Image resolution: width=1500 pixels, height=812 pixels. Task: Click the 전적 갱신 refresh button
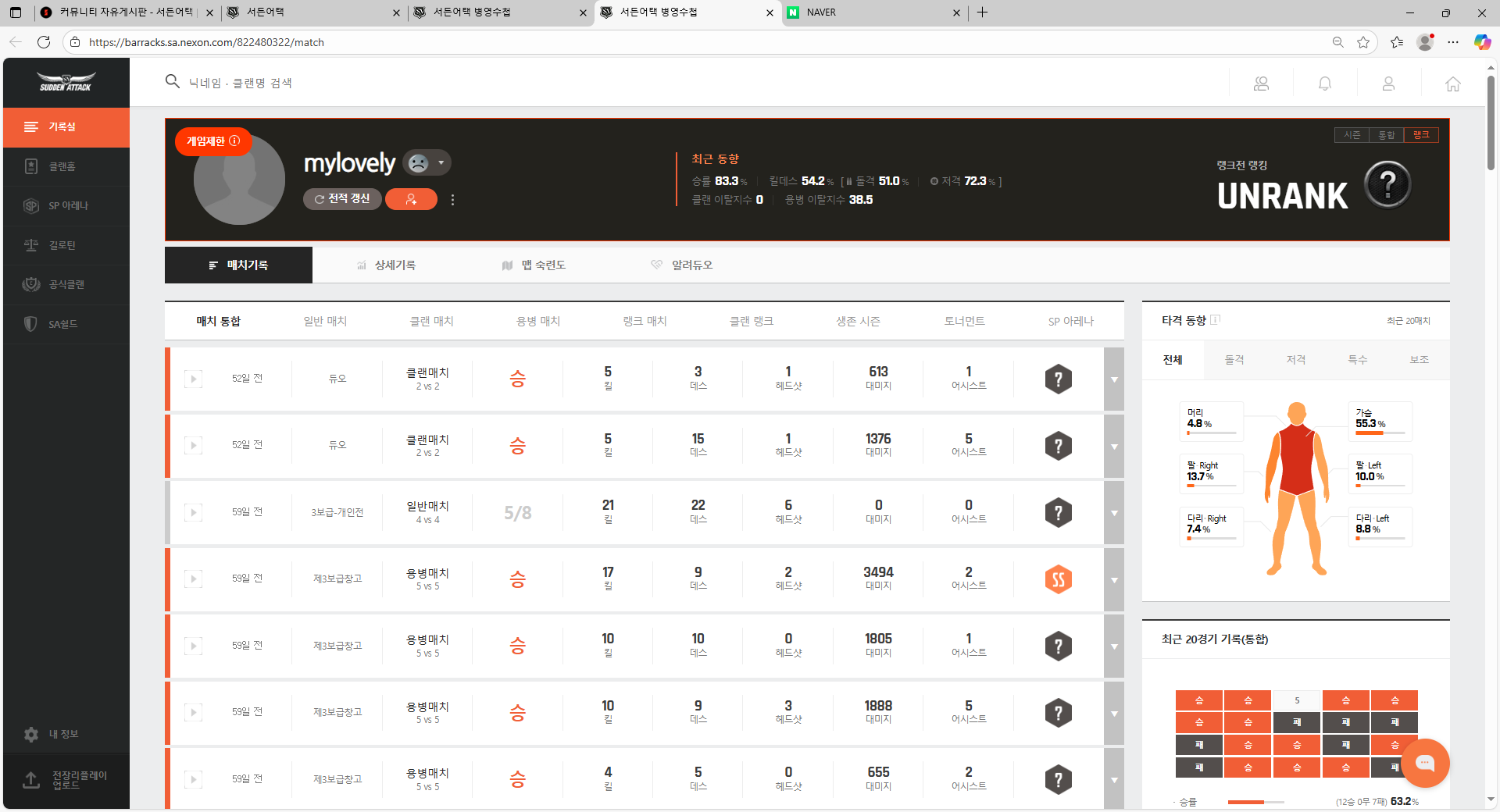[342, 199]
